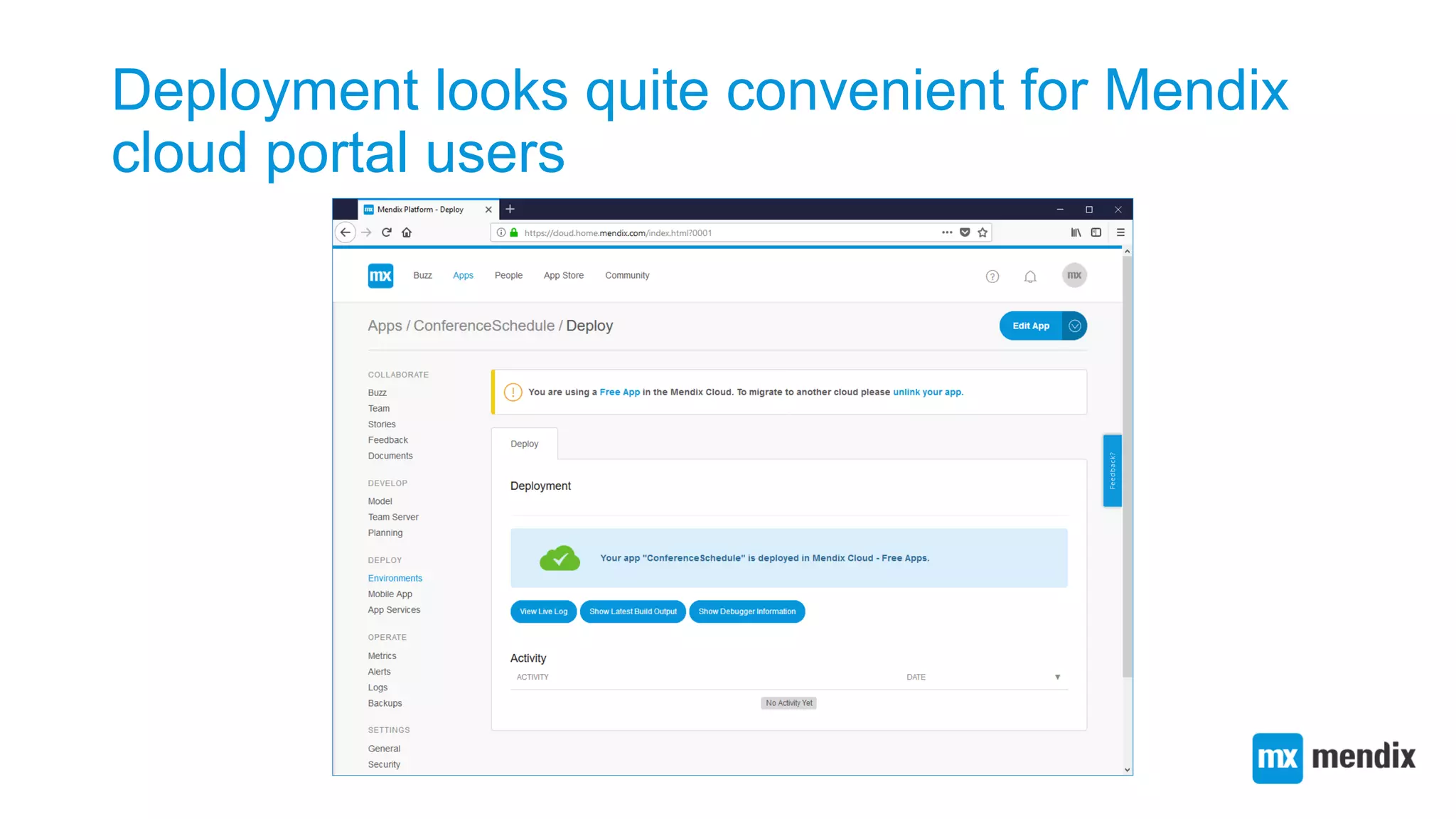
Task: Select the Mendix Platform - Deploy browser tab
Action: click(427, 210)
